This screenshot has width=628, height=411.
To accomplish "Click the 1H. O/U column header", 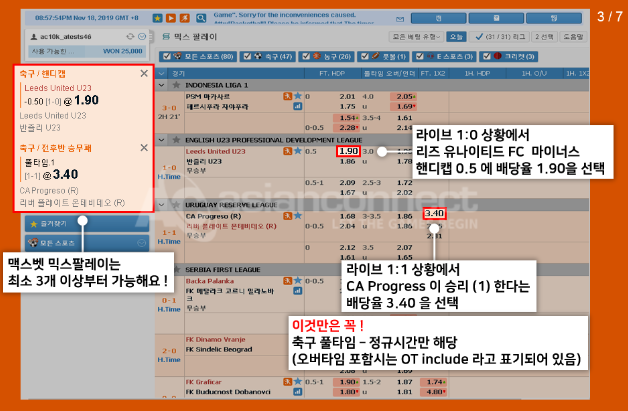I will coord(534,73).
